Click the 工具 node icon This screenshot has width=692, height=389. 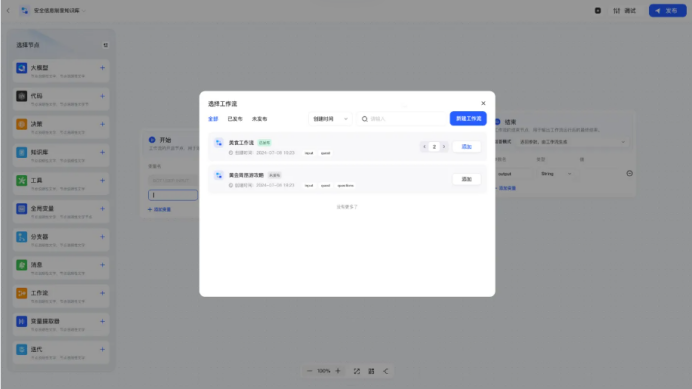pos(22,180)
